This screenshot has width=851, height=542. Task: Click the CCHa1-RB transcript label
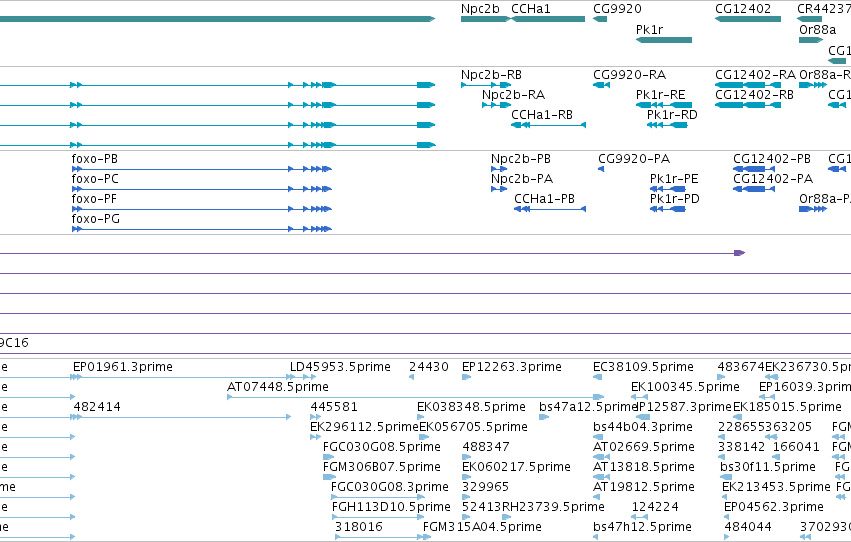(x=542, y=115)
